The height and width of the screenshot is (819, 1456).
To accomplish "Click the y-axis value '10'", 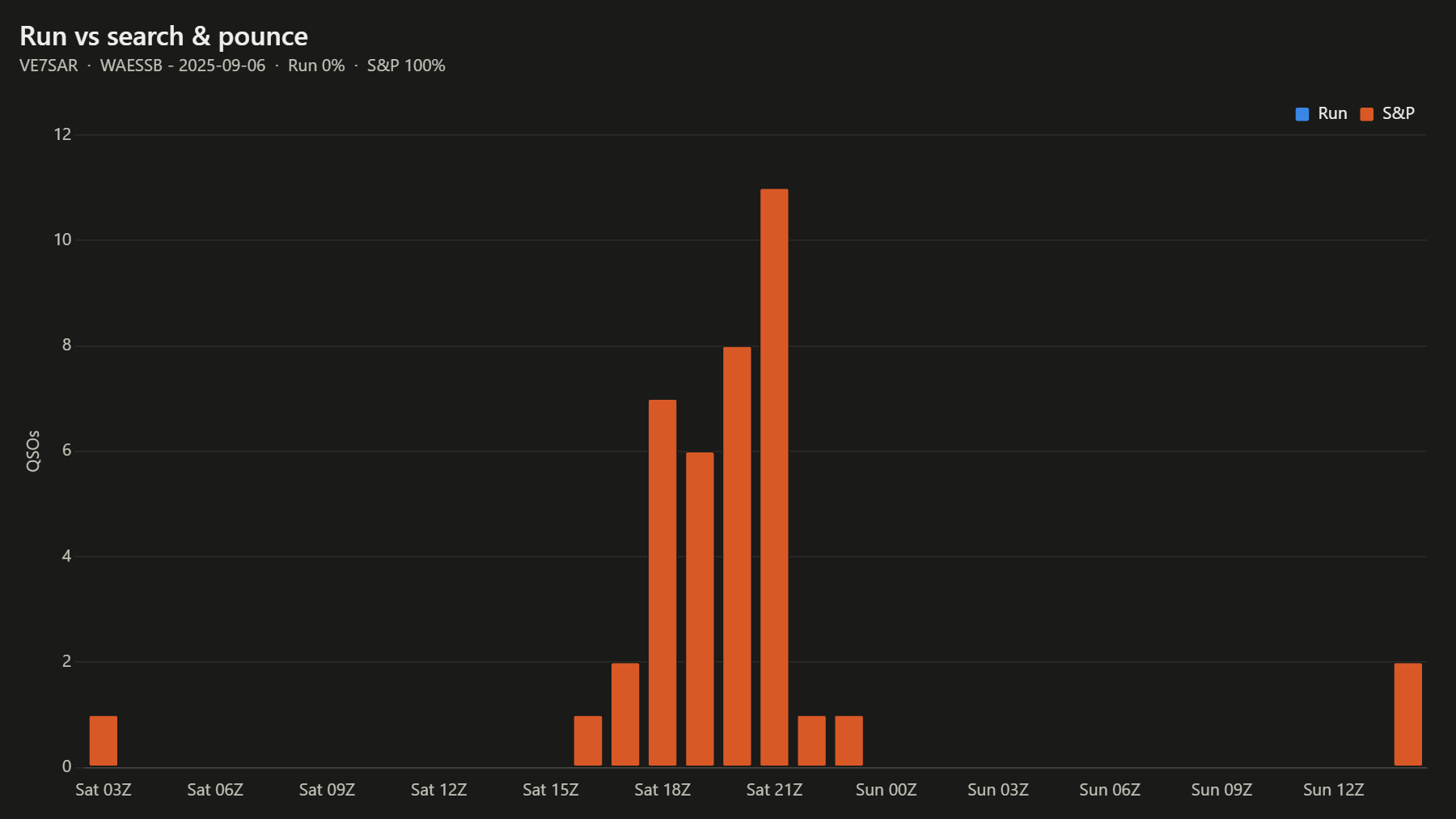I will (x=62, y=240).
